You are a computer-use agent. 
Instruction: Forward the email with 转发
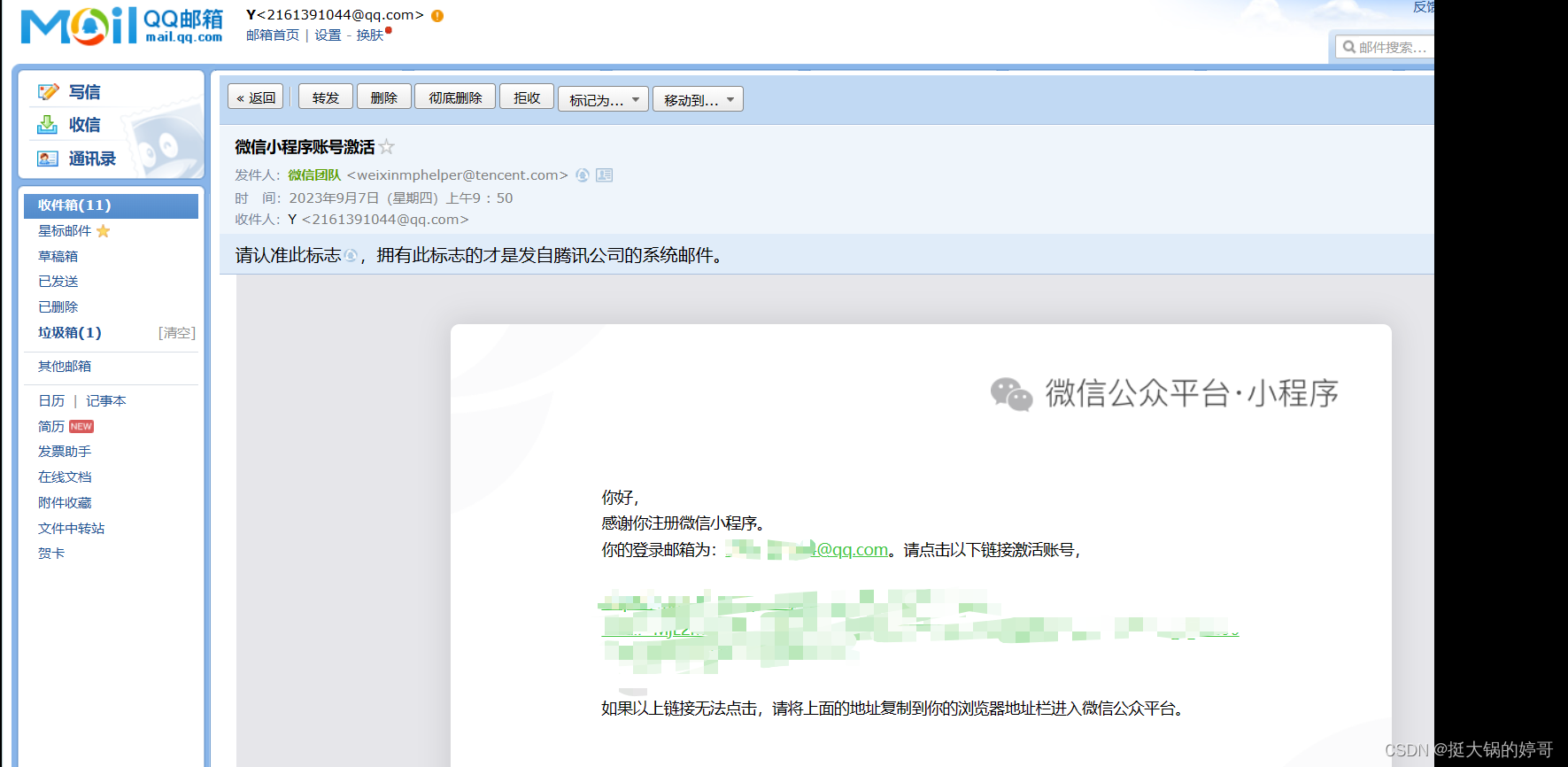click(x=326, y=97)
